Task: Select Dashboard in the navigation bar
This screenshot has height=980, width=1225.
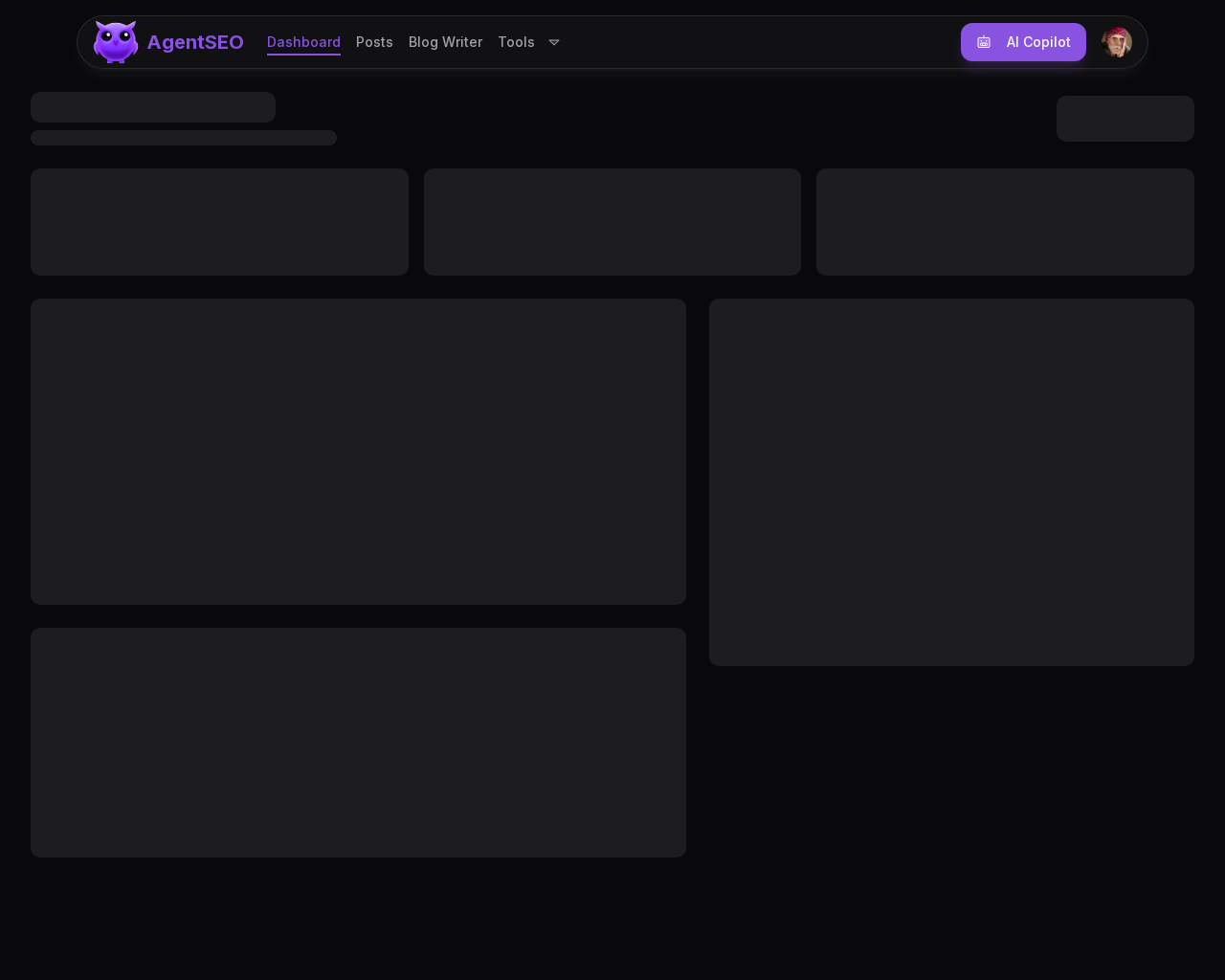Action: point(303,42)
